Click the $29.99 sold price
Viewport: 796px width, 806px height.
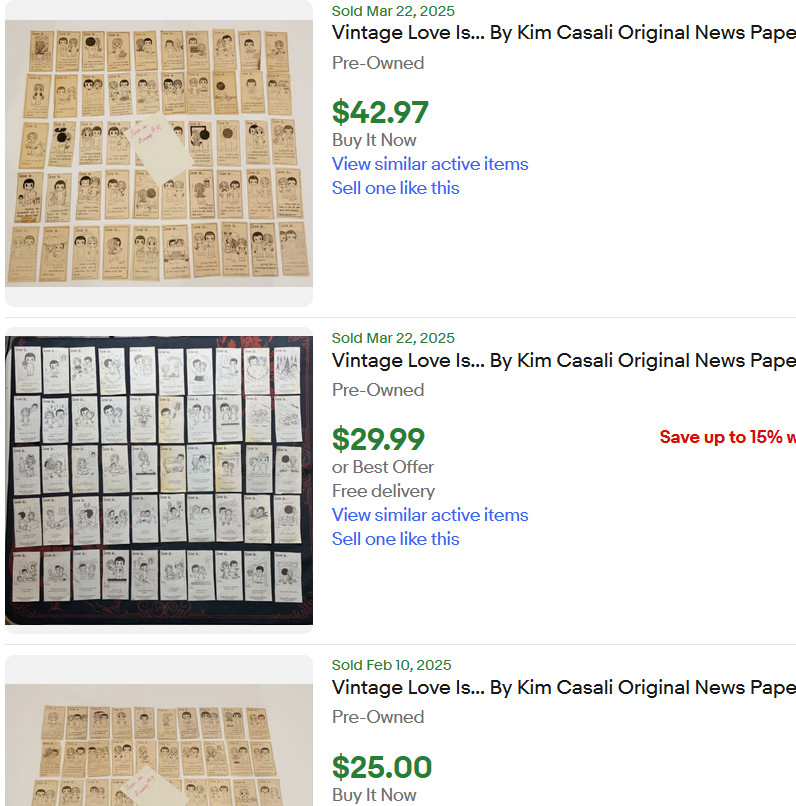[378, 439]
